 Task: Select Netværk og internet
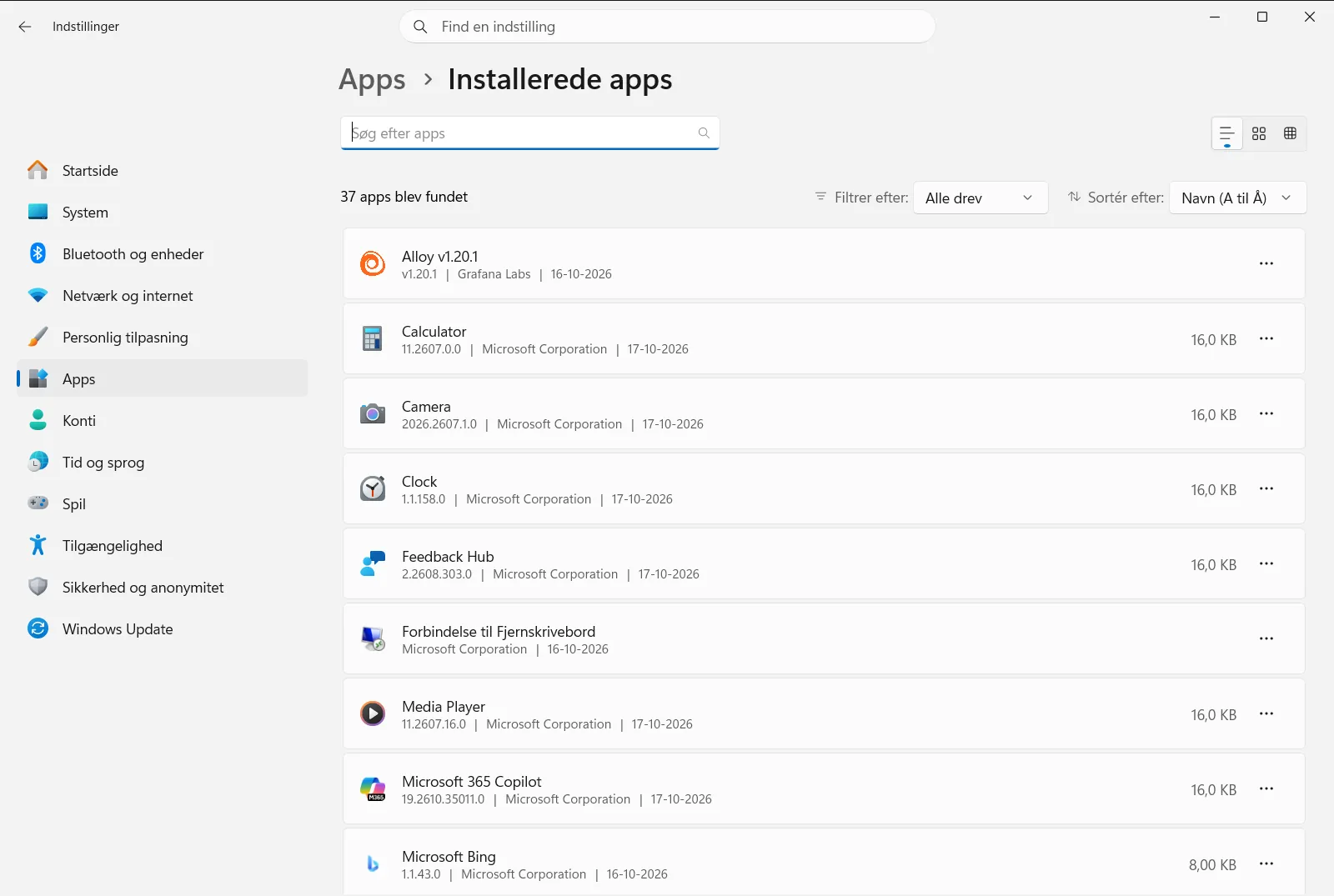point(162,296)
